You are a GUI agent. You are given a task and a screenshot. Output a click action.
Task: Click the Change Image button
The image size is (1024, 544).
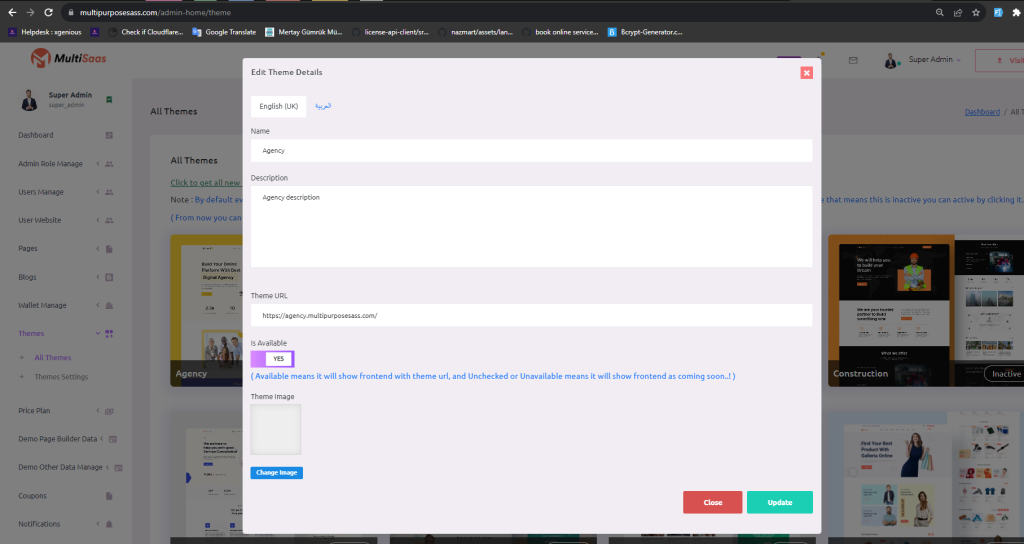(276, 472)
